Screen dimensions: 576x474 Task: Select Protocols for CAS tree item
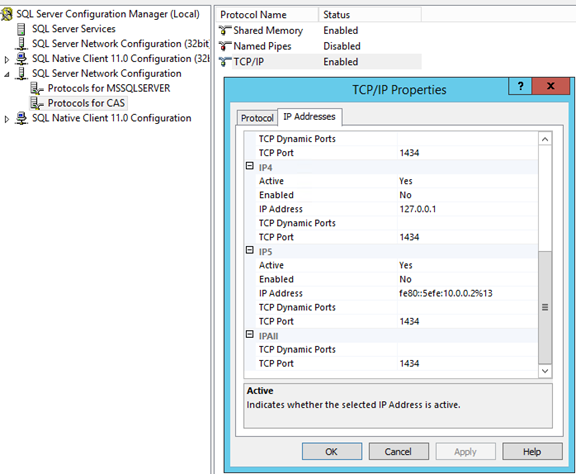tap(86, 103)
